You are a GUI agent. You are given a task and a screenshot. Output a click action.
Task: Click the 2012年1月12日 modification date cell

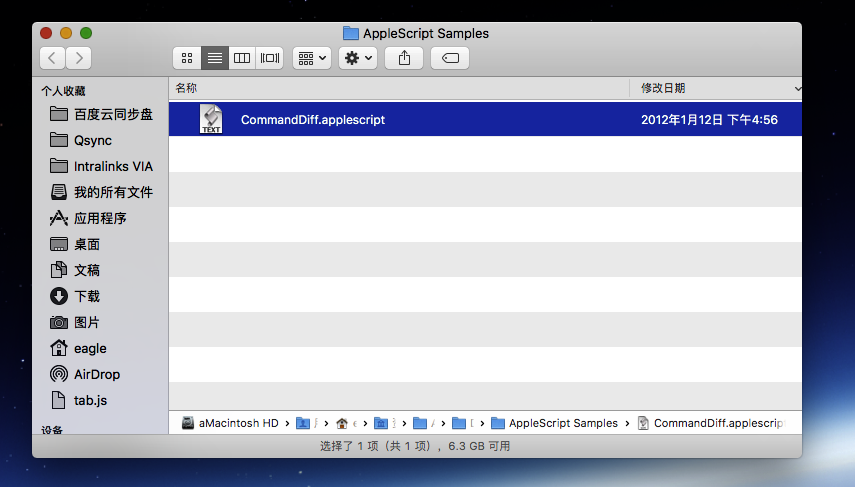click(x=709, y=119)
